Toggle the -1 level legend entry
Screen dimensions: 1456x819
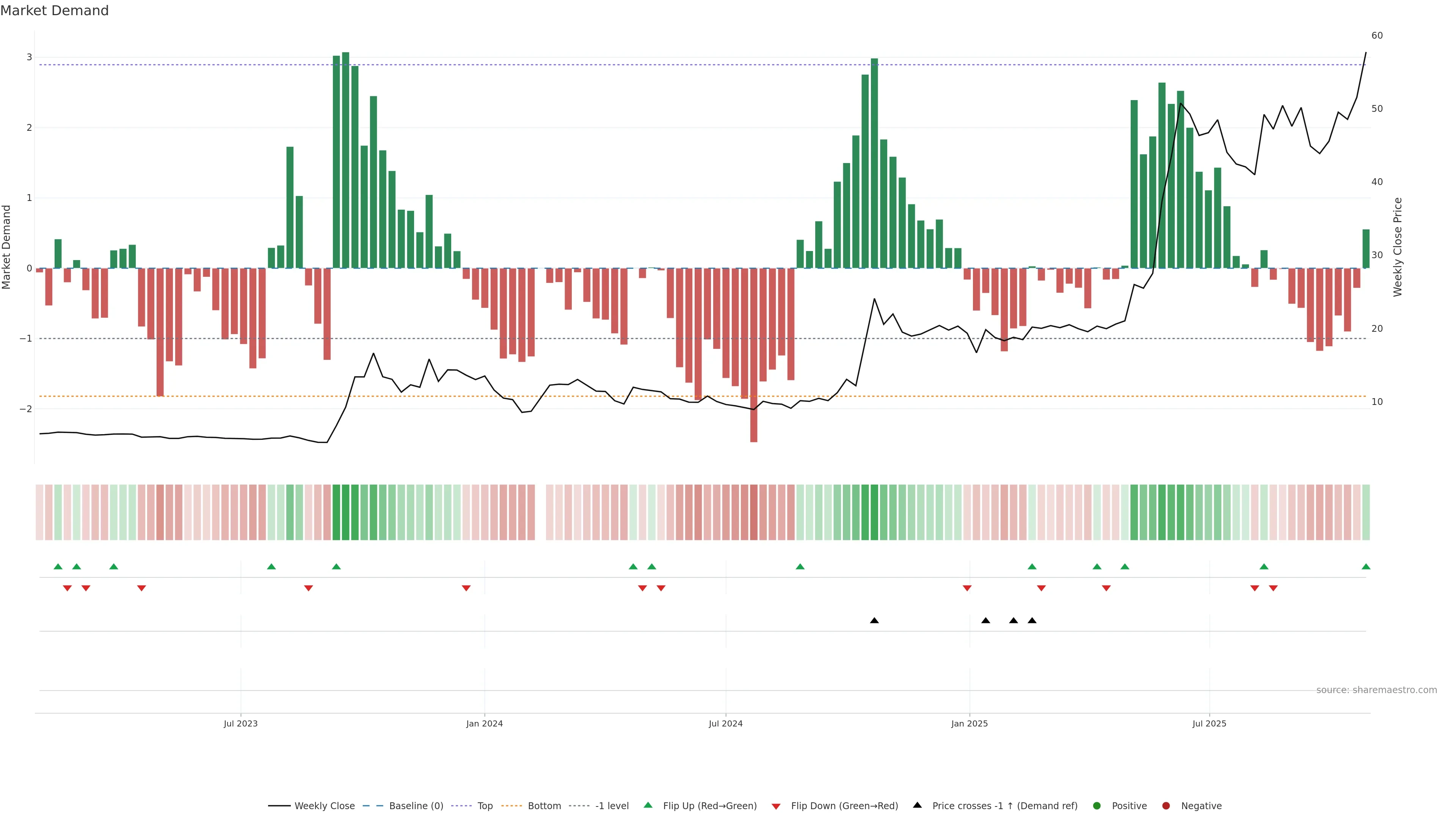coord(612,805)
